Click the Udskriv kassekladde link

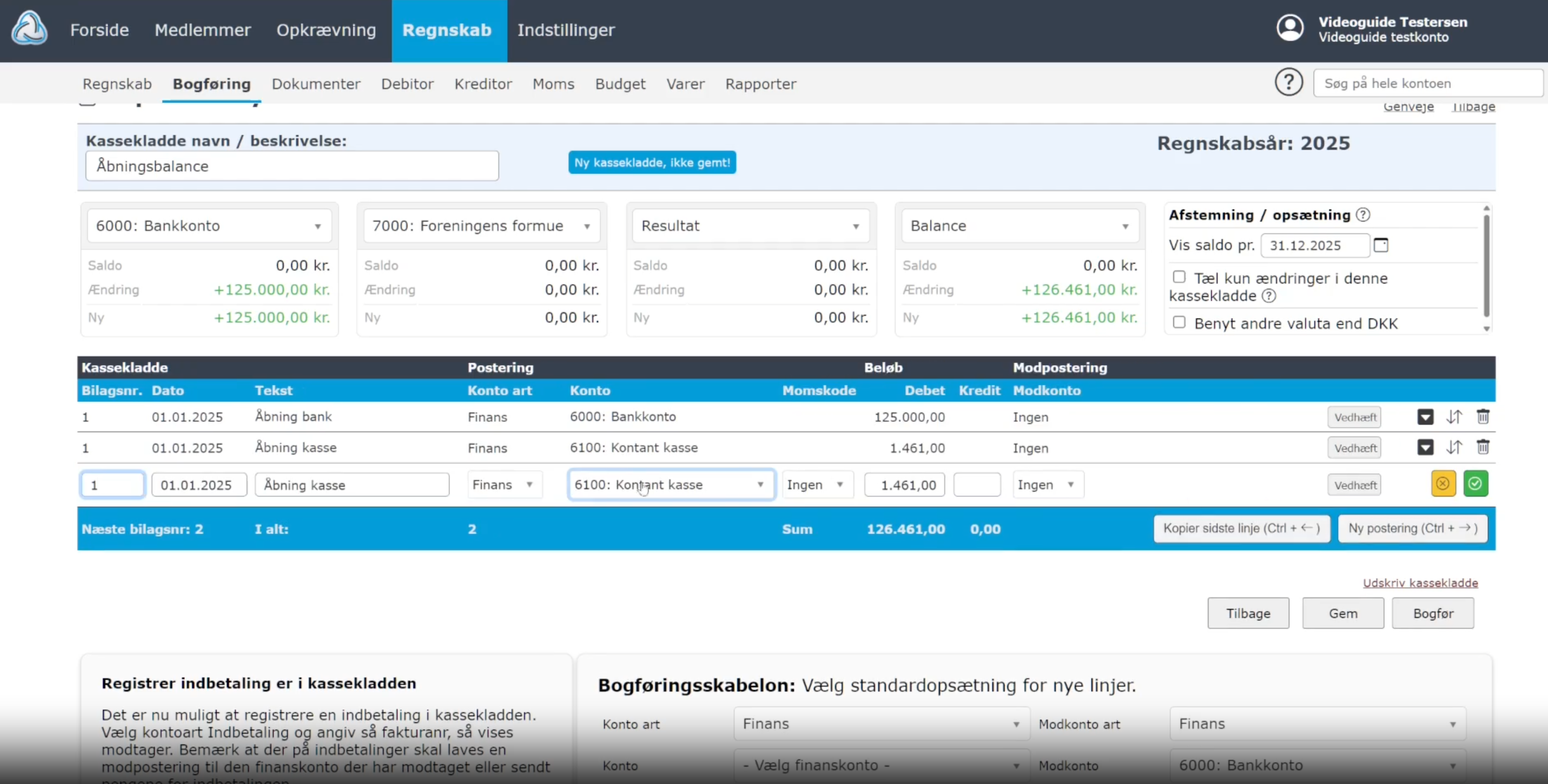coord(1420,583)
